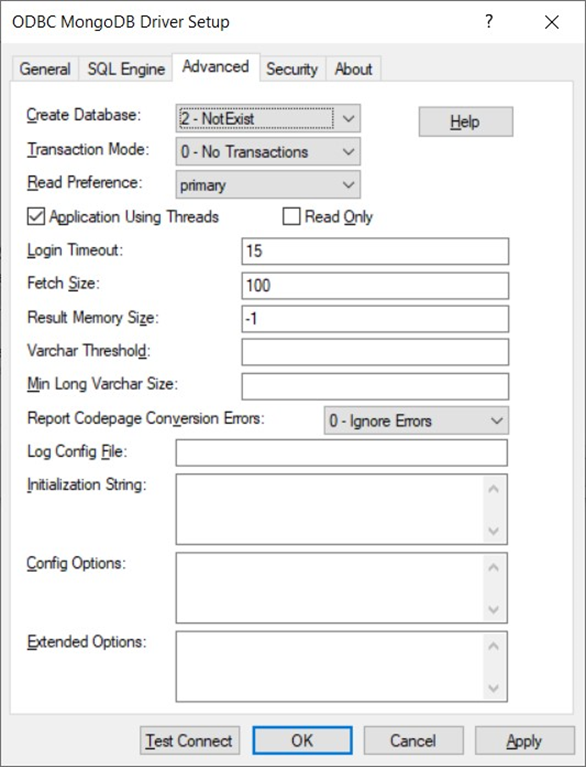Click down arrow in Config Options box
The image size is (586, 767).
point(494,609)
